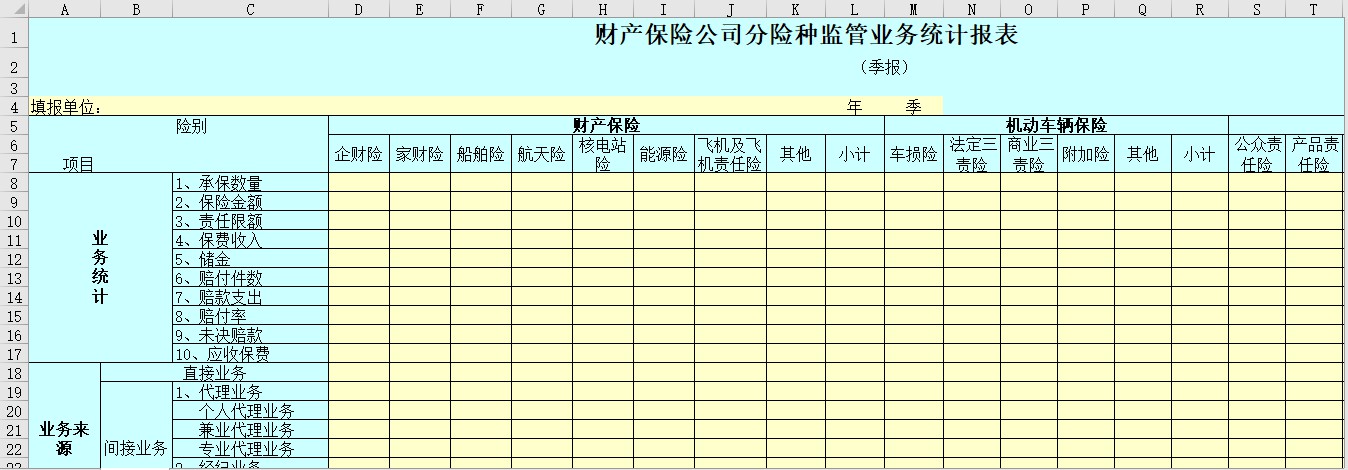Select row 17 header

point(14,354)
